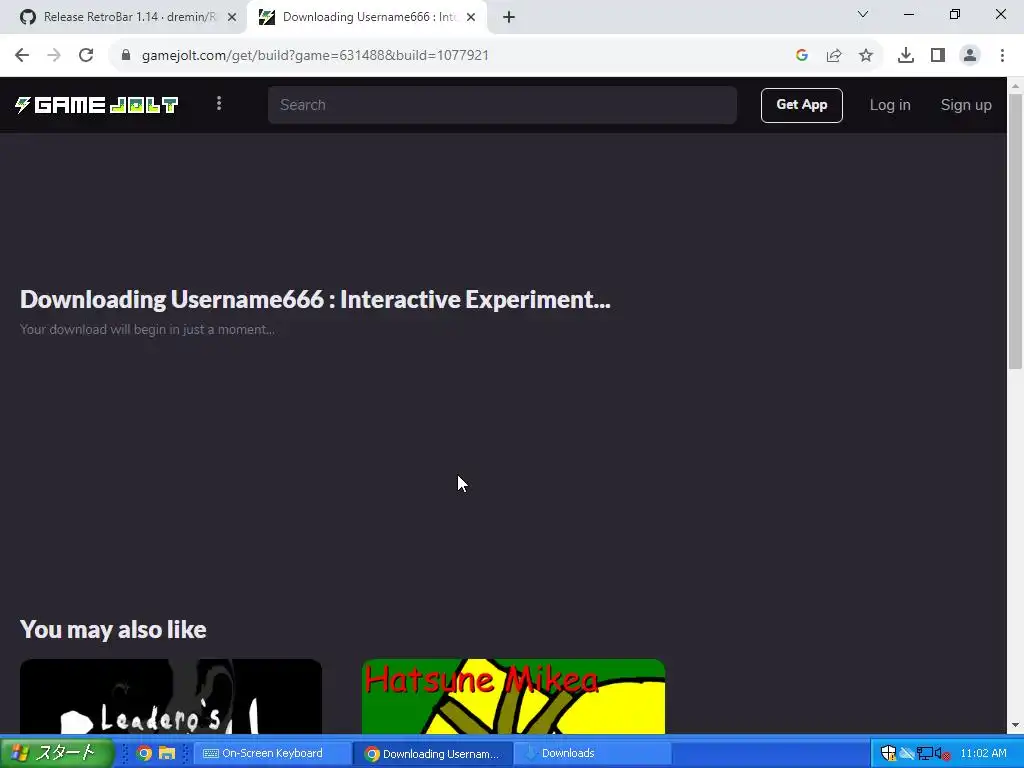
Task: Toggle the Chrome side panel
Action: [938, 55]
